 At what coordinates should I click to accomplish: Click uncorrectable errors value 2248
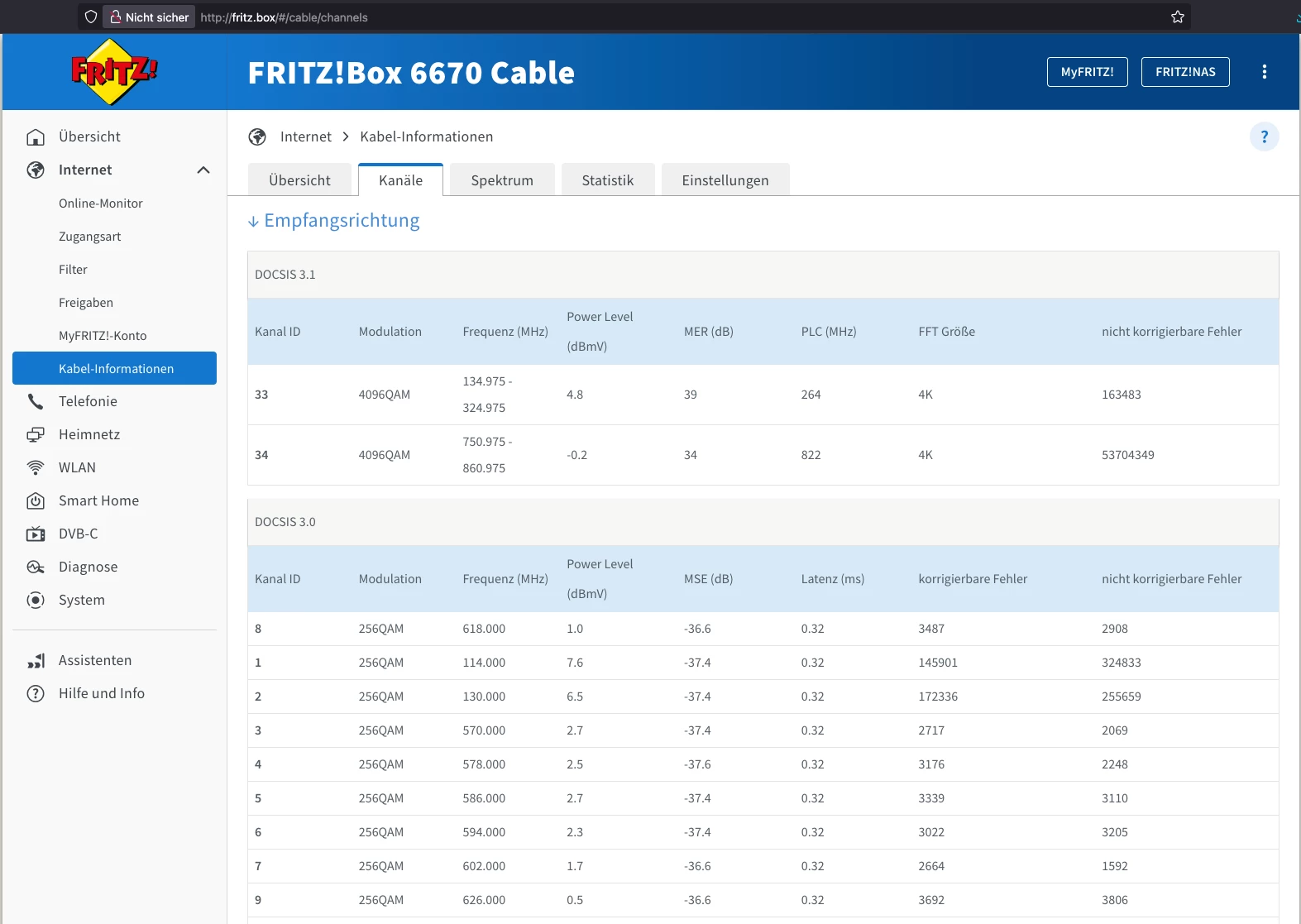tap(1115, 764)
